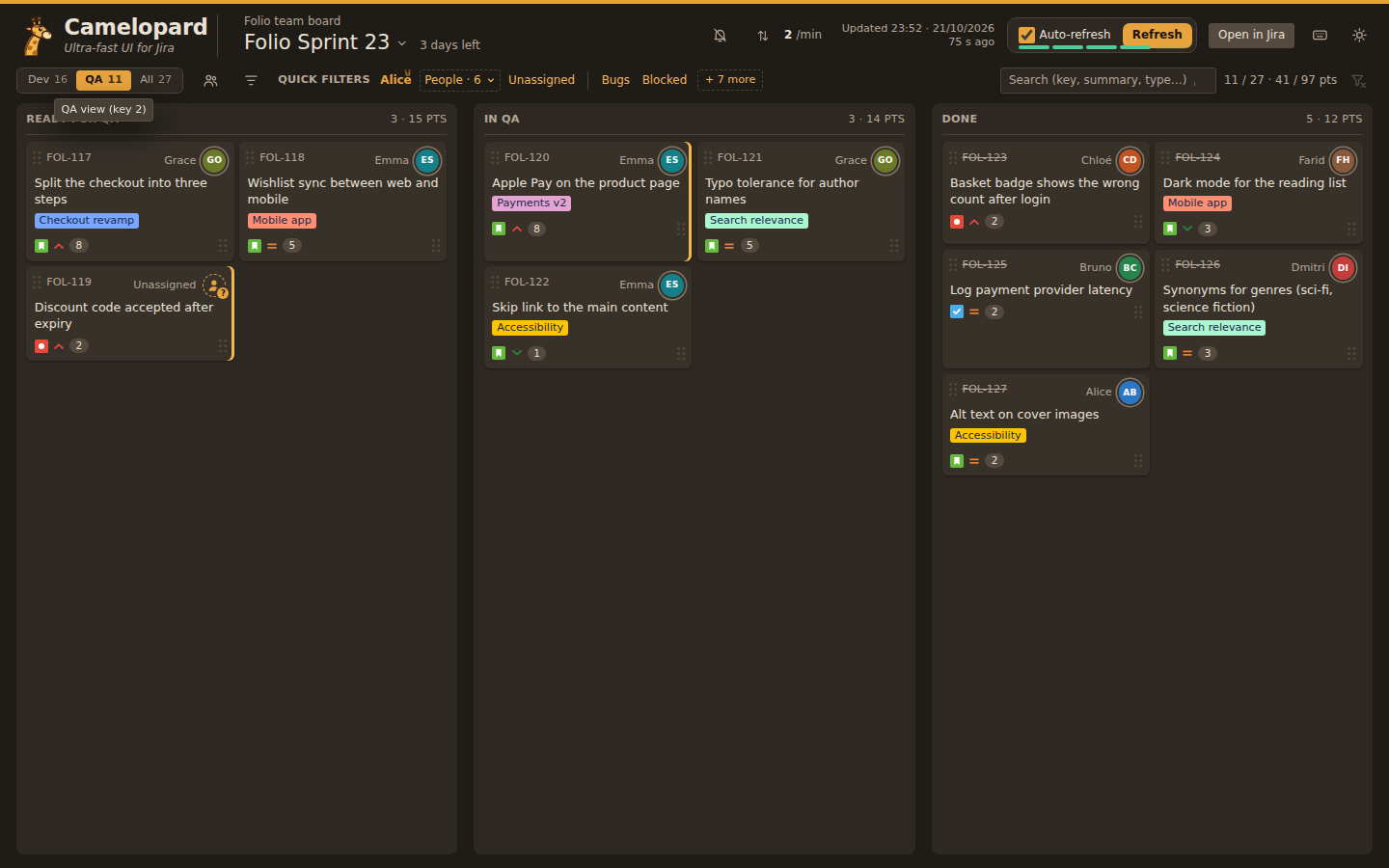The image size is (1389, 868).
Task: Click Alice's AB avatar on FOL-127
Action: (x=1130, y=393)
